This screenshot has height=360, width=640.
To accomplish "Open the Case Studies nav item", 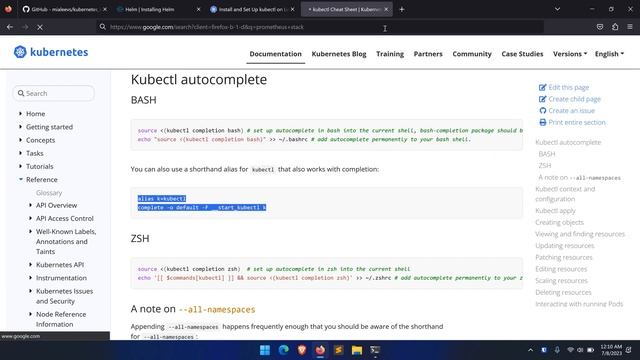I will click(522, 54).
